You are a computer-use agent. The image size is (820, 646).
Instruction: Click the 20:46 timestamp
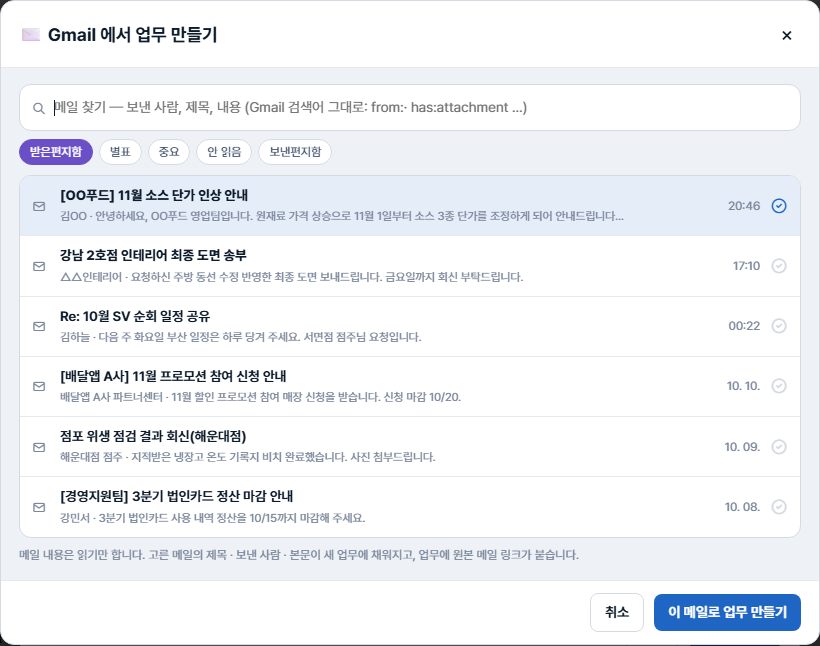744,206
